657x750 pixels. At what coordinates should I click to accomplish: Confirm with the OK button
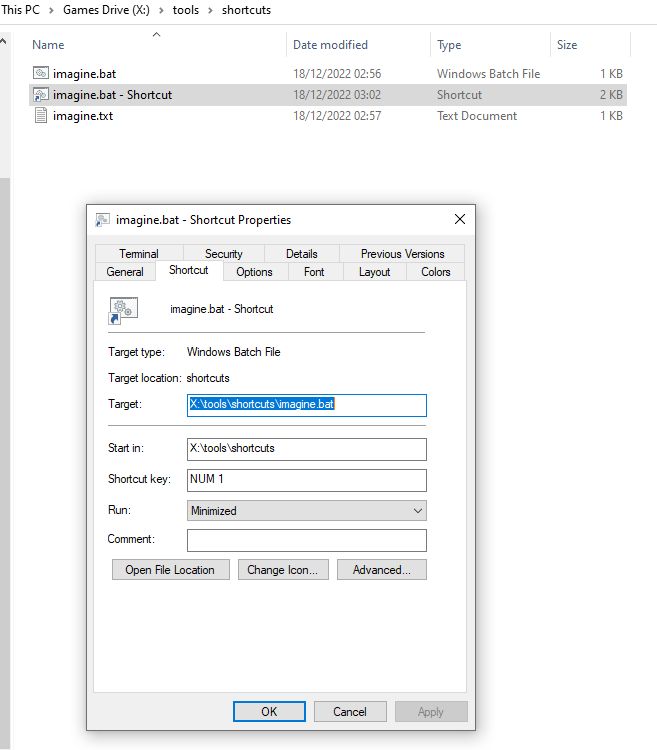(x=269, y=712)
